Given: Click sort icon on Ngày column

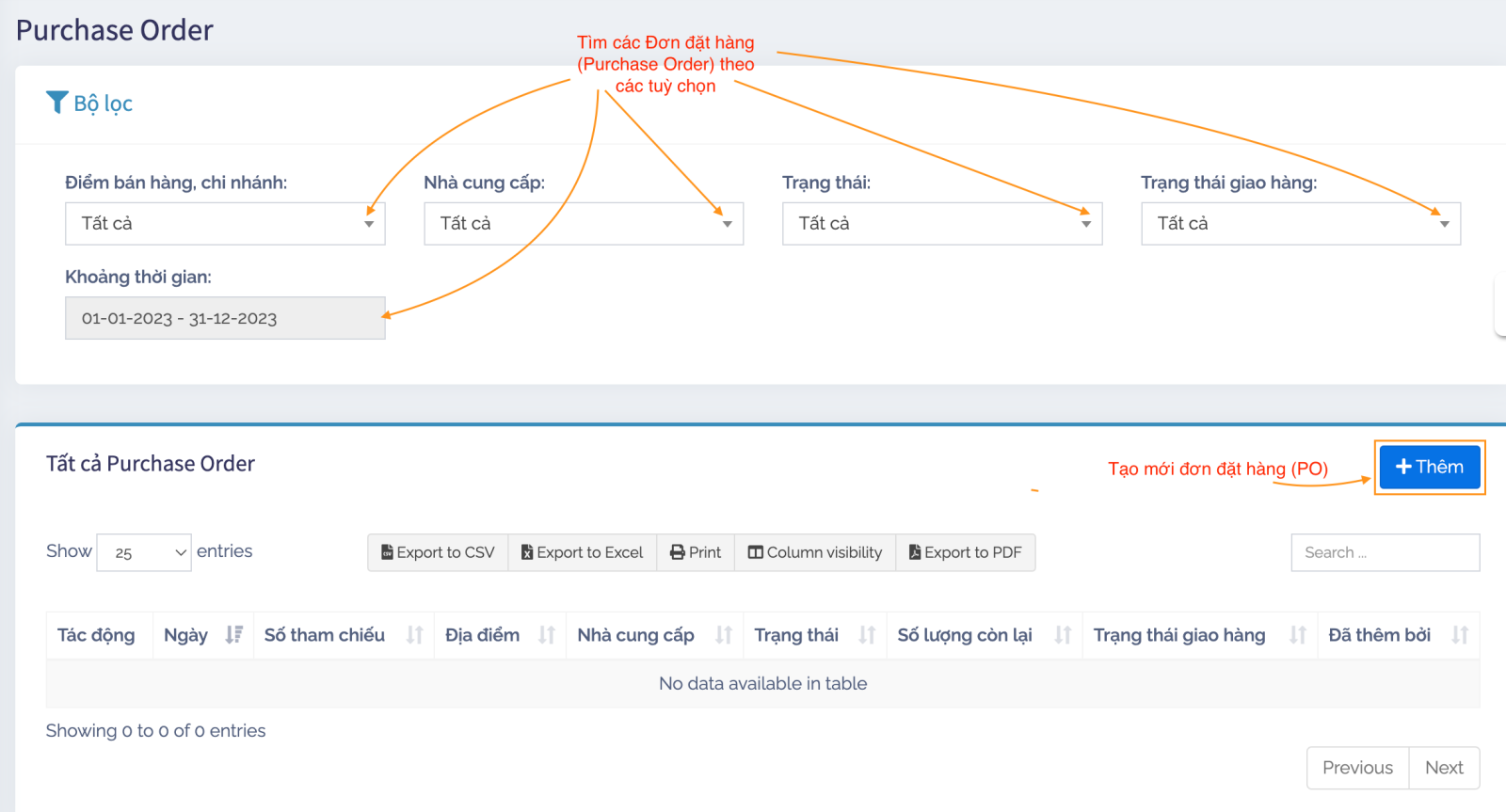Looking at the screenshot, I should point(233,635).
